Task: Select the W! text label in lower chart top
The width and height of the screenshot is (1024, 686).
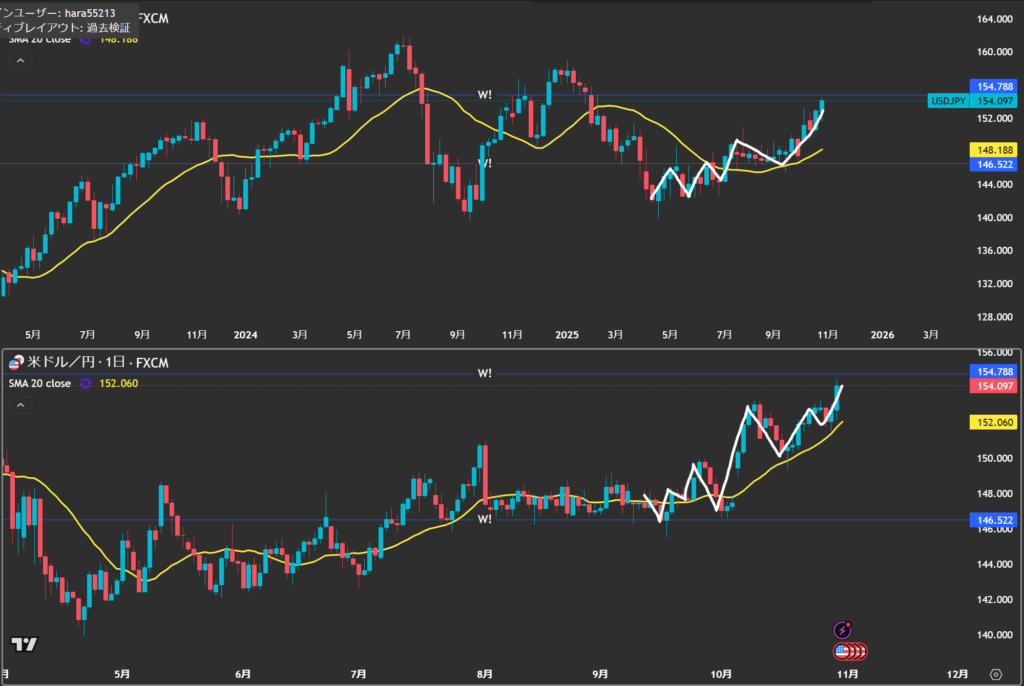Action: click(484, 373)
